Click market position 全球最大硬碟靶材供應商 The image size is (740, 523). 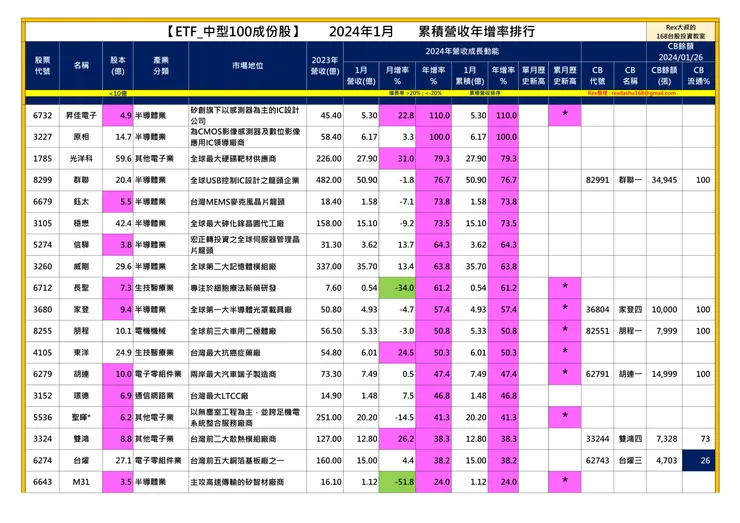click(233, 159)
